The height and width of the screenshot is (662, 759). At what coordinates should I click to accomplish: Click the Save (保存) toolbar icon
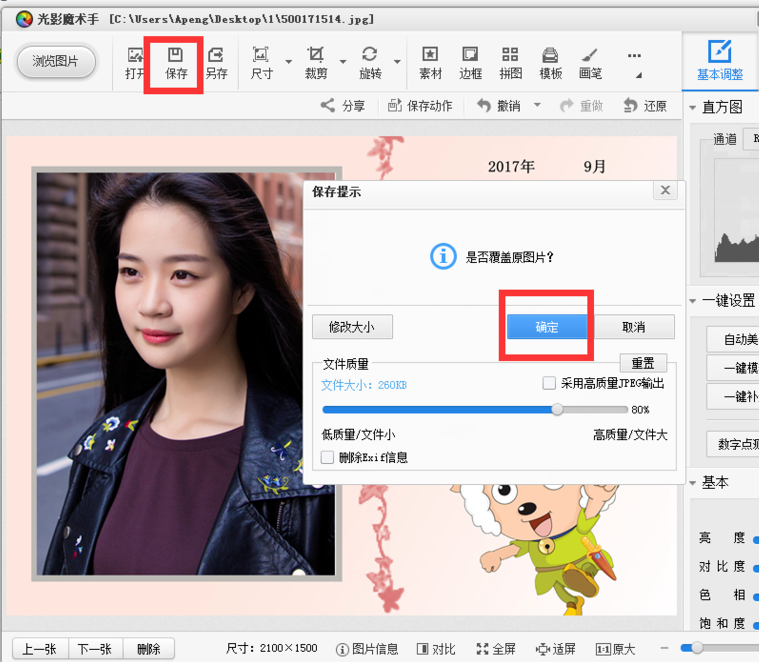point(176,63)
